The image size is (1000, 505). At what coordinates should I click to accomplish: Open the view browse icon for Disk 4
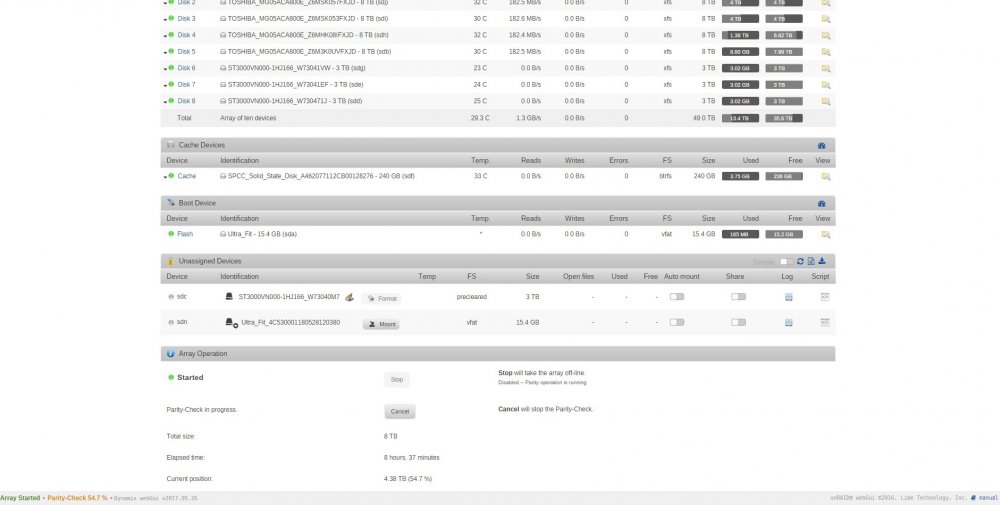coord(825,36)
